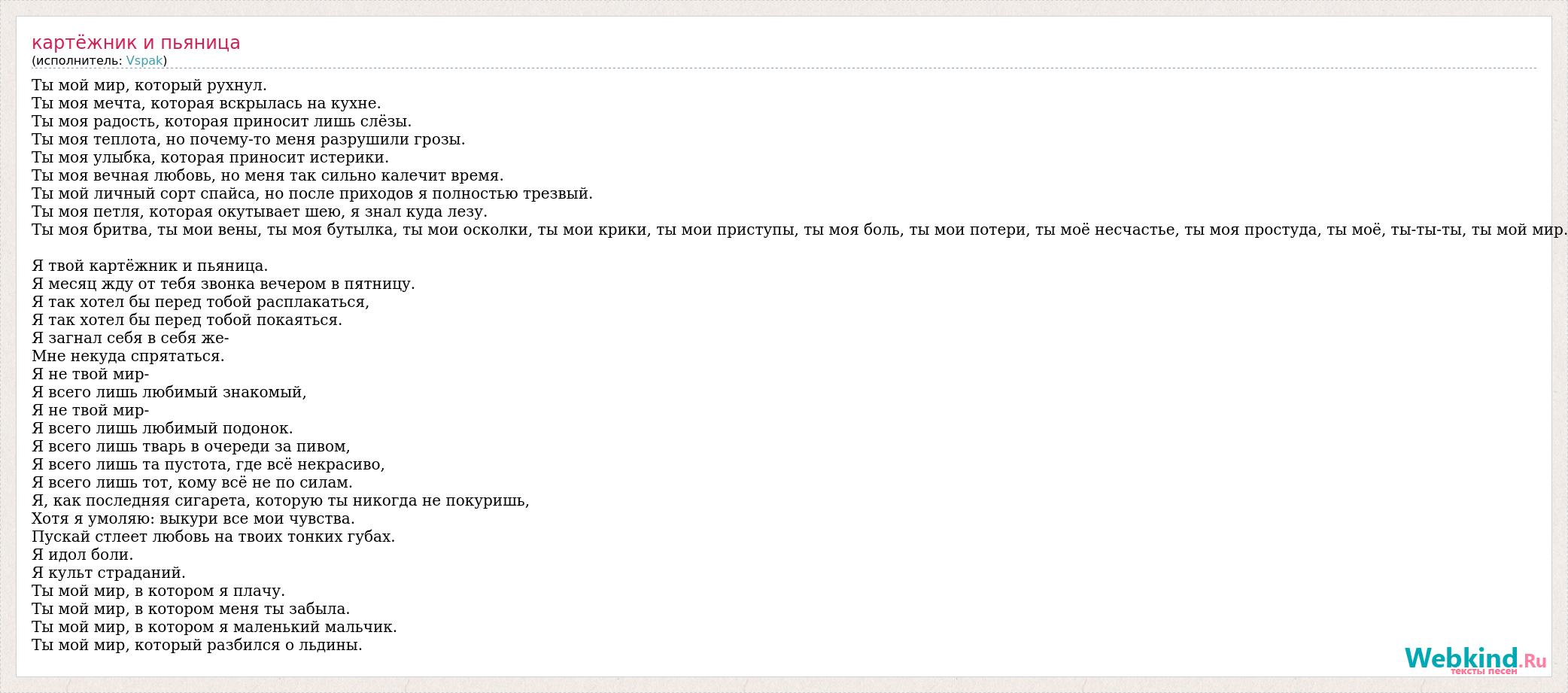Click the line about «последняя сигарета»
The height and width of the screenshot is (693, 1568).
281,500
